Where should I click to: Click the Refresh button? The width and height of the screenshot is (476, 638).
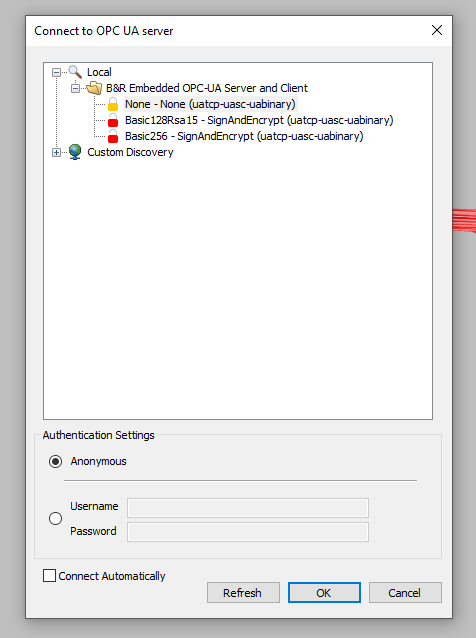(243, 592)
